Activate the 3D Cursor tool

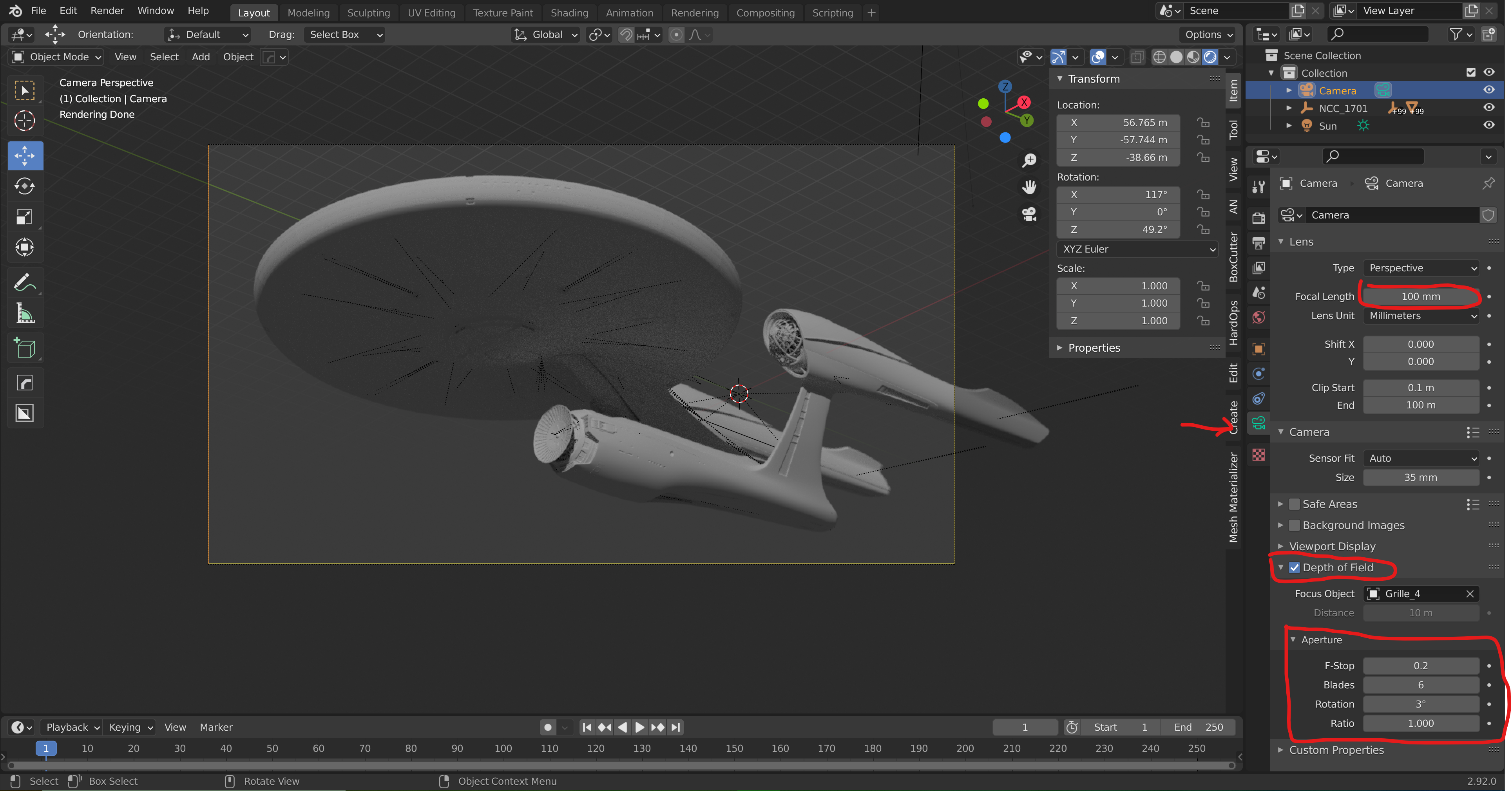(x=25, y=121)
